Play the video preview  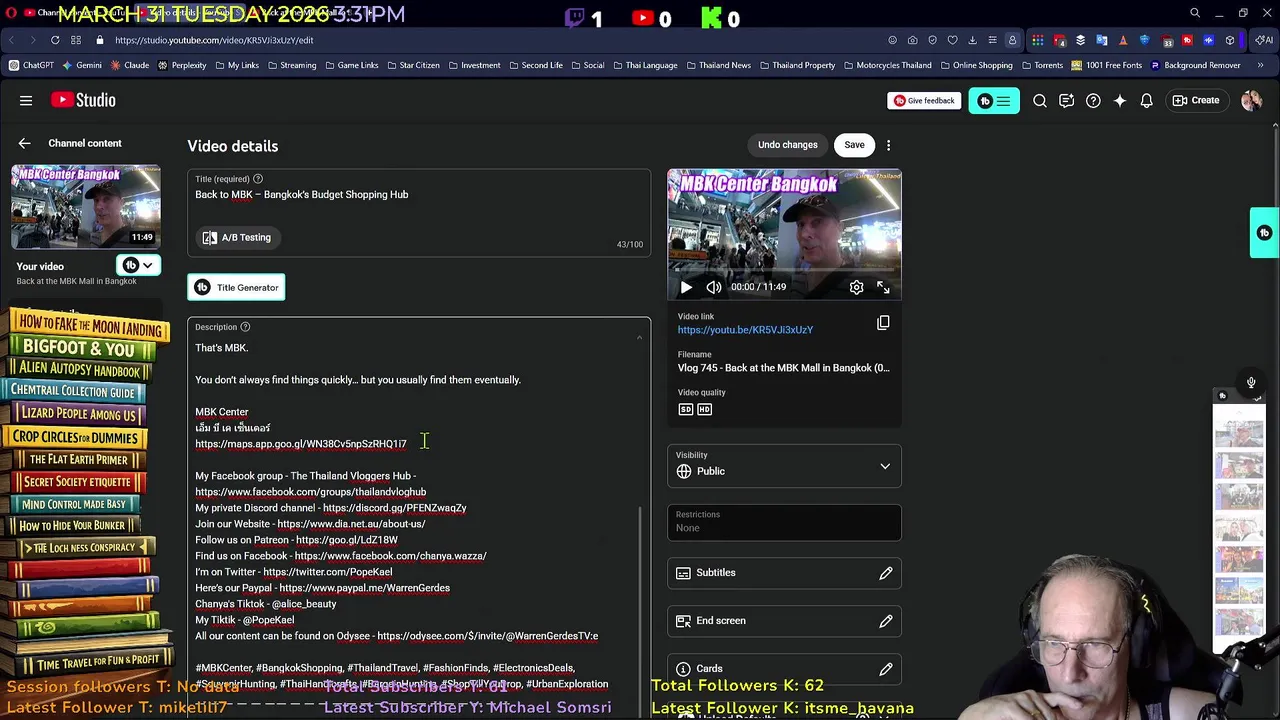click(x=686, y=287)
